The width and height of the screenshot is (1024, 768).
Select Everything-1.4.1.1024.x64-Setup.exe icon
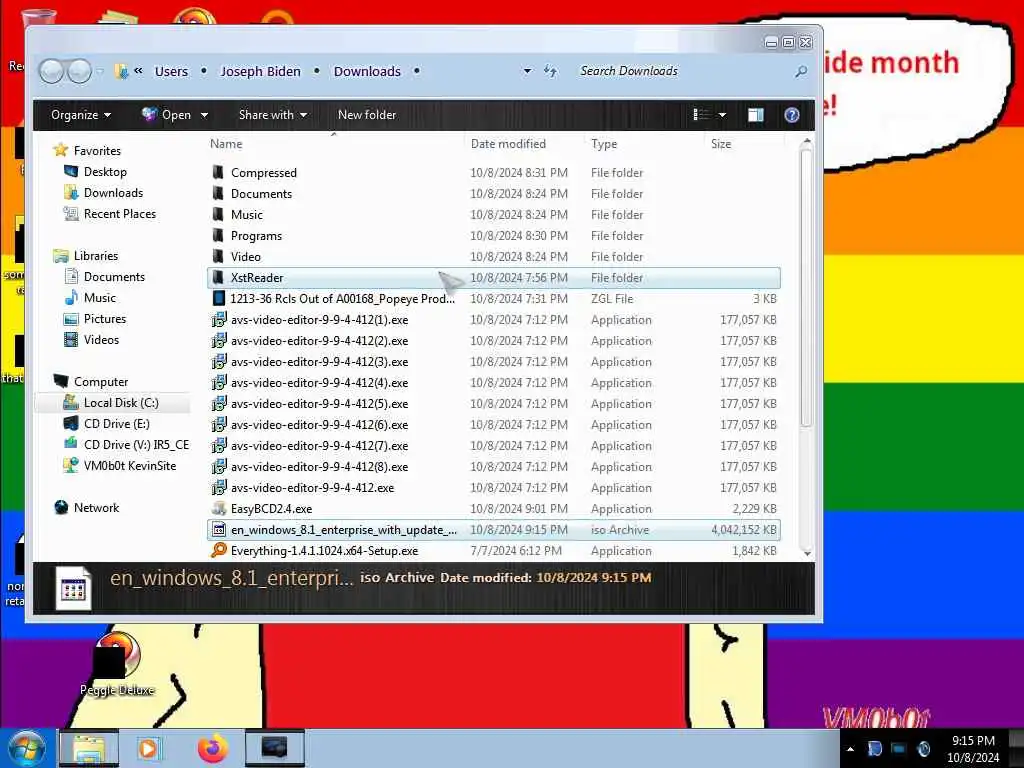coord(219,551)
